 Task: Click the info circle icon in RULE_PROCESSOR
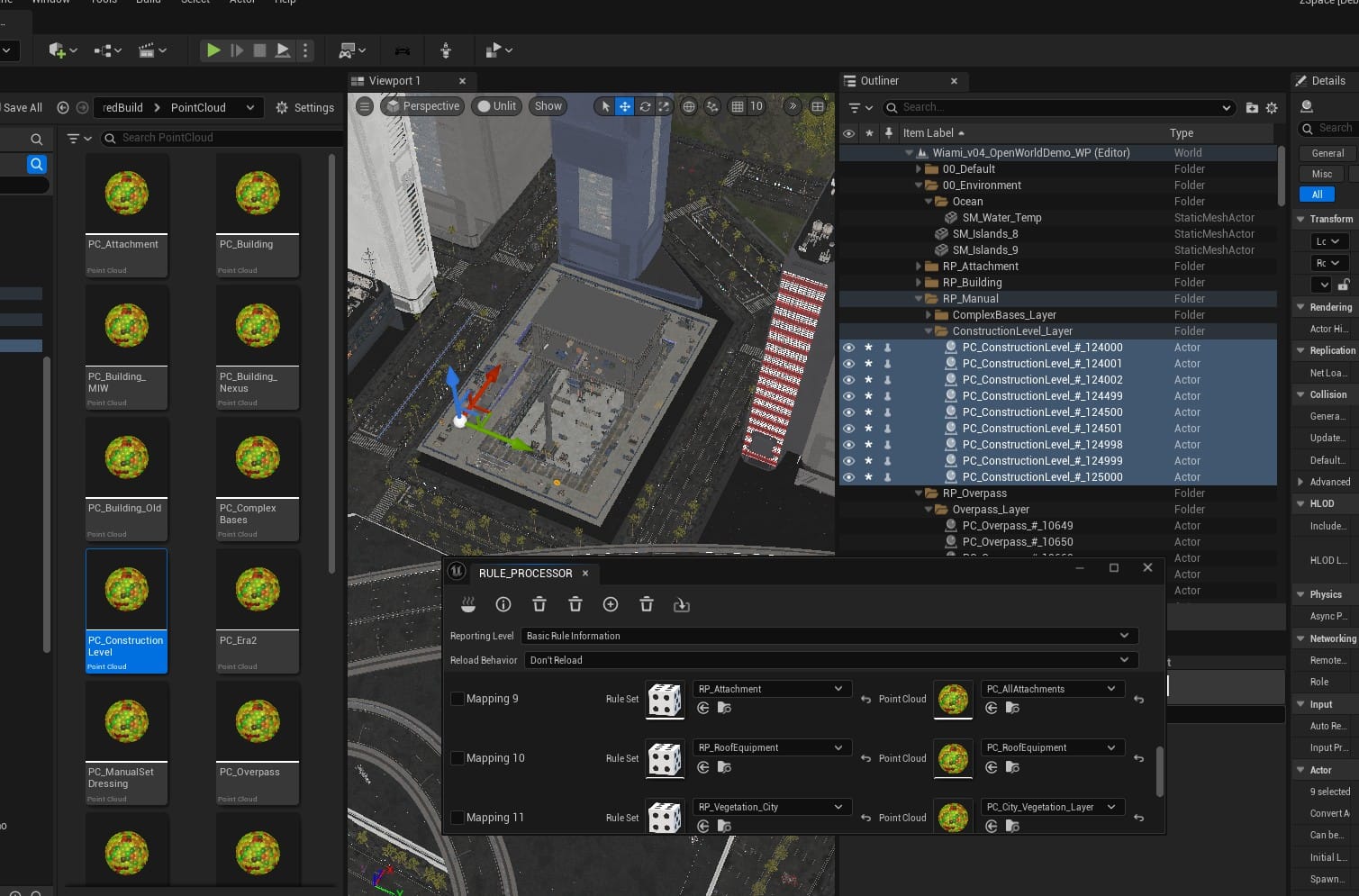503,604
